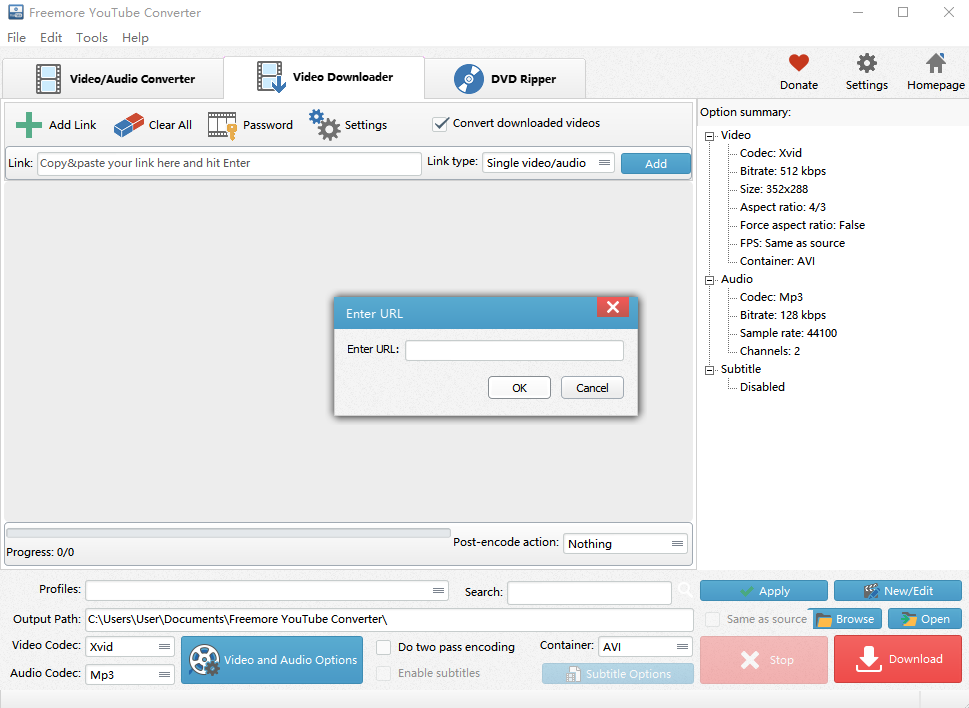Collapse the Audio tree node
Image resolution: width=969 pixels, height=708 pixels.
[x=709, y=280]
